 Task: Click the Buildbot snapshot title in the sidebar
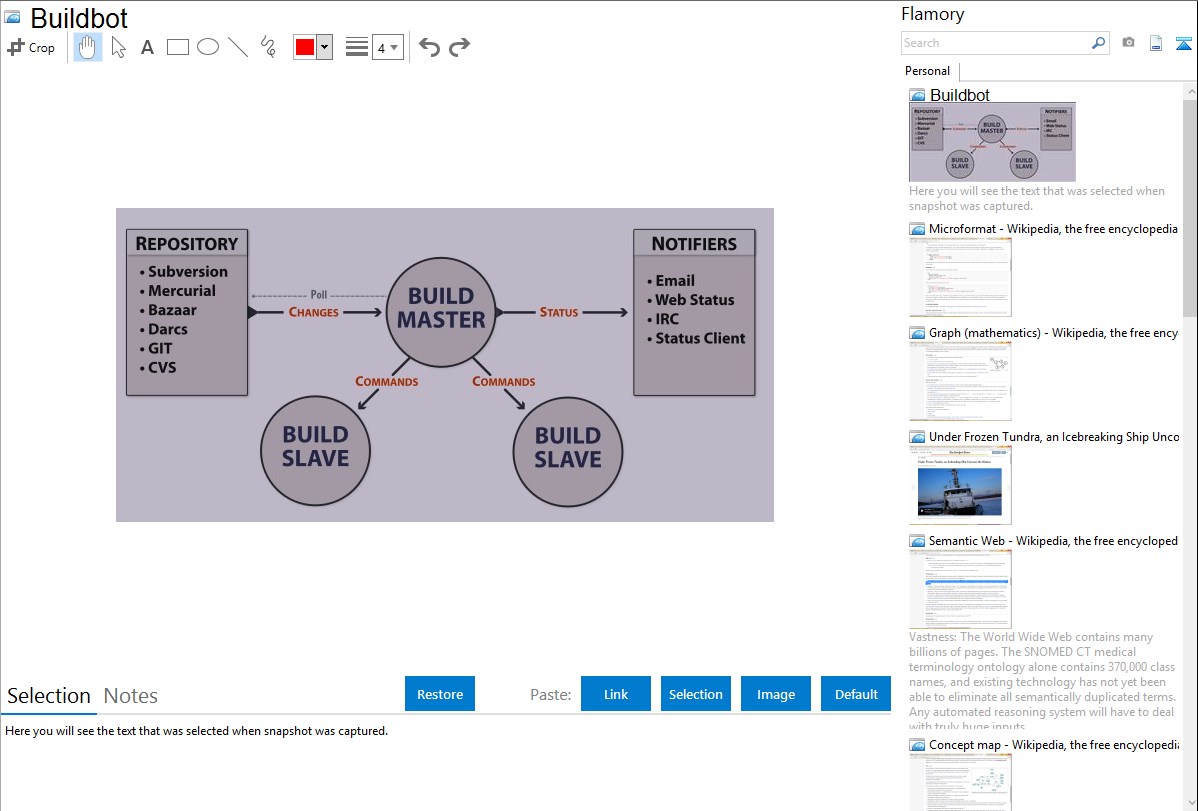coord(960,95)
